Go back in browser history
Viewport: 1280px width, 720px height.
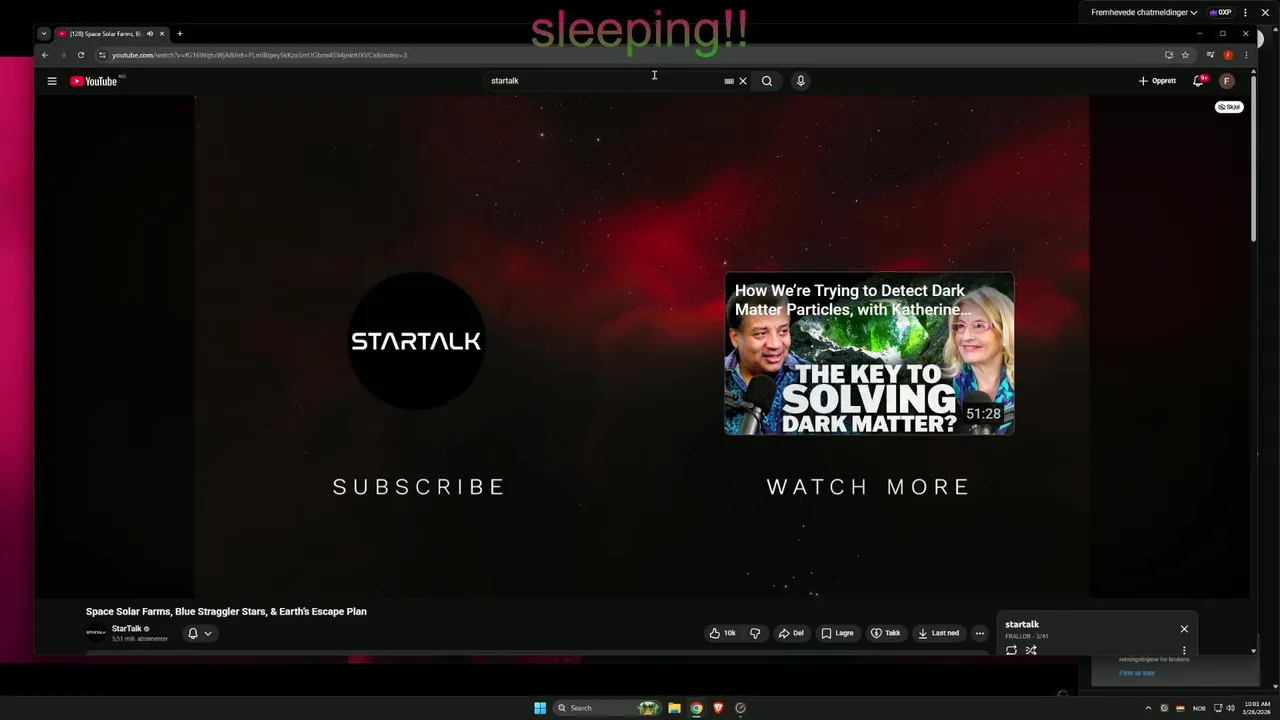pos(45,55)
